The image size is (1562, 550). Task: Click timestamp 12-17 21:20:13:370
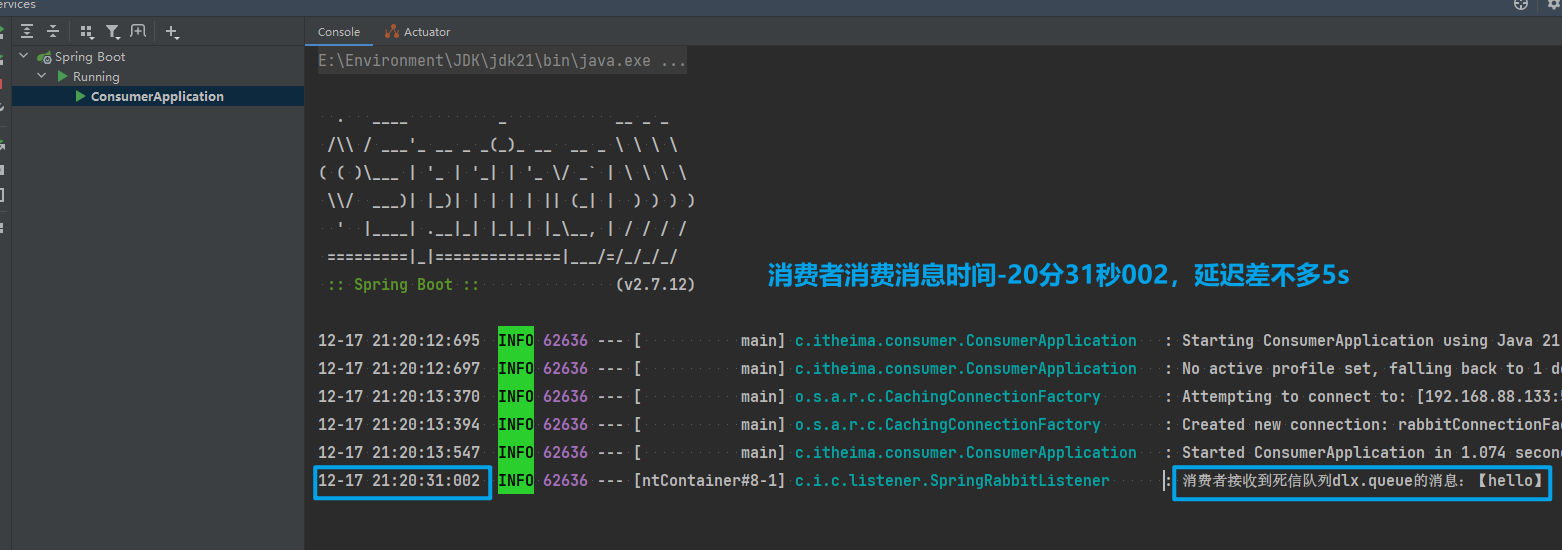(x=399, y=397)
